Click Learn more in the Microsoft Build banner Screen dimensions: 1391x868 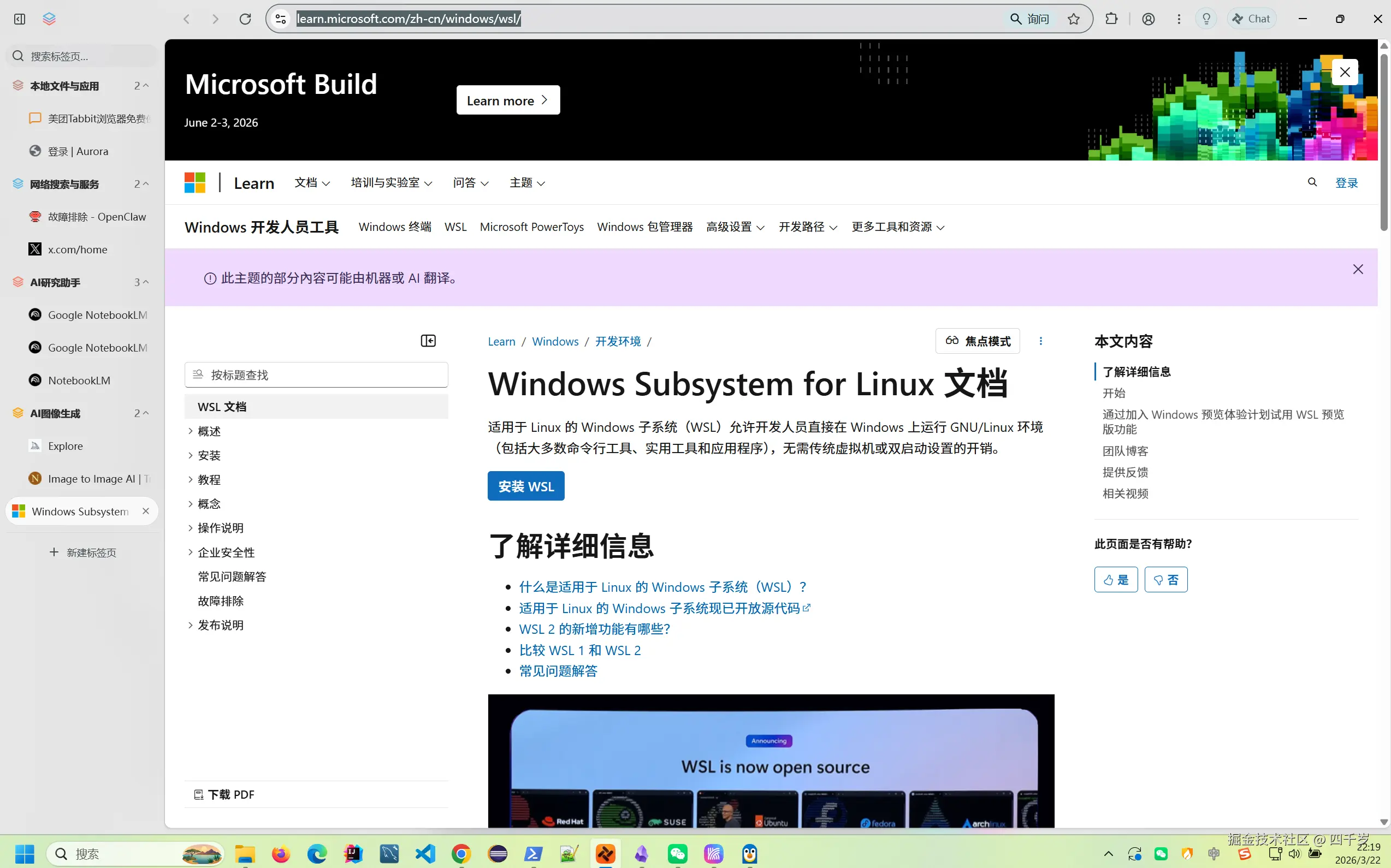pos(507,100)
